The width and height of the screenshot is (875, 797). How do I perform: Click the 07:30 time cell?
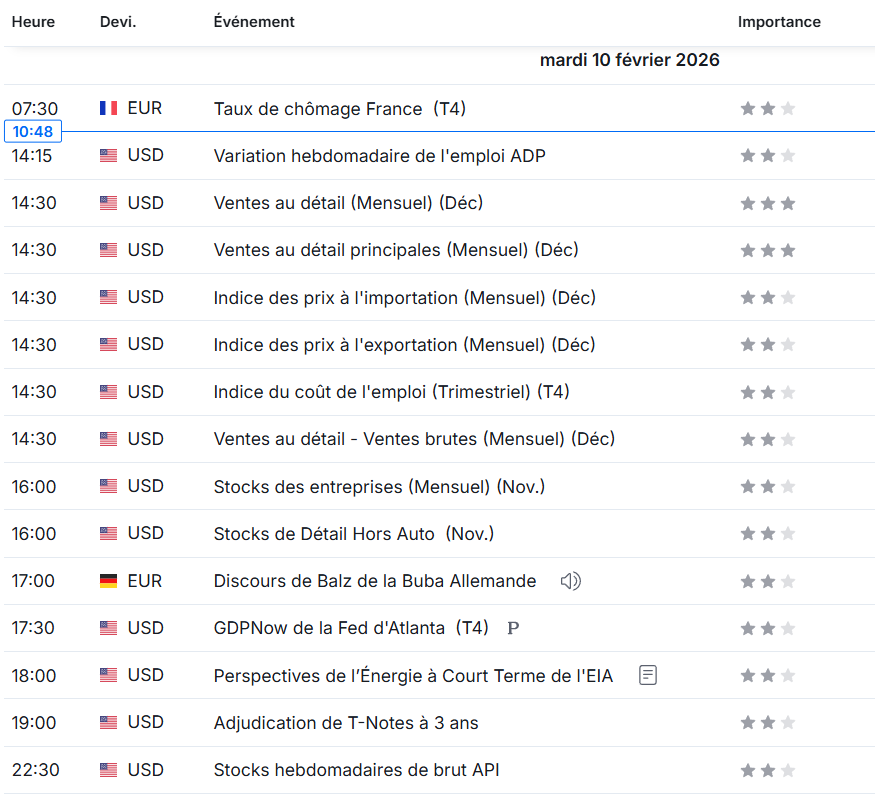coord(35,108)
